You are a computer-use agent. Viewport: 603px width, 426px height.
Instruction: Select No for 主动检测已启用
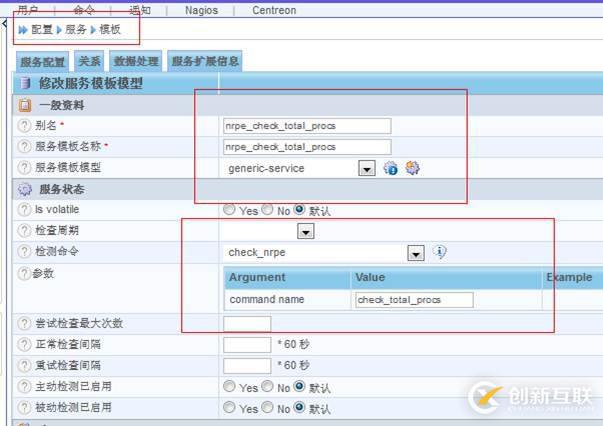[267, 386]
